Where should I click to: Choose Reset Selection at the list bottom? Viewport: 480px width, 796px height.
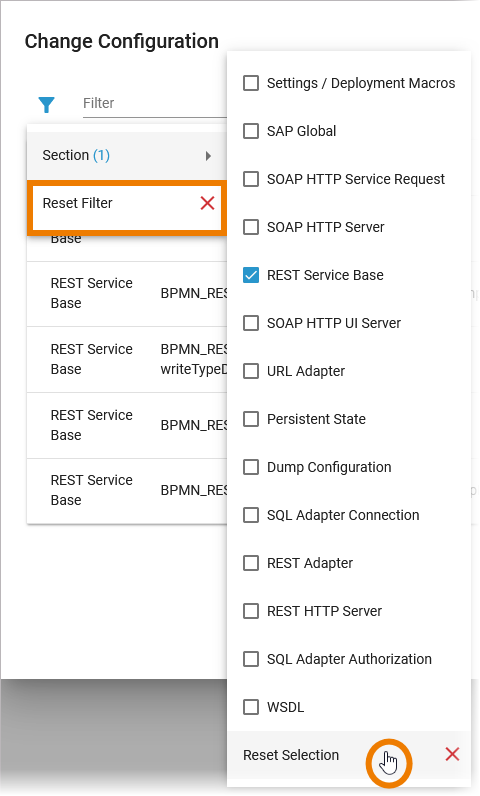349,755
